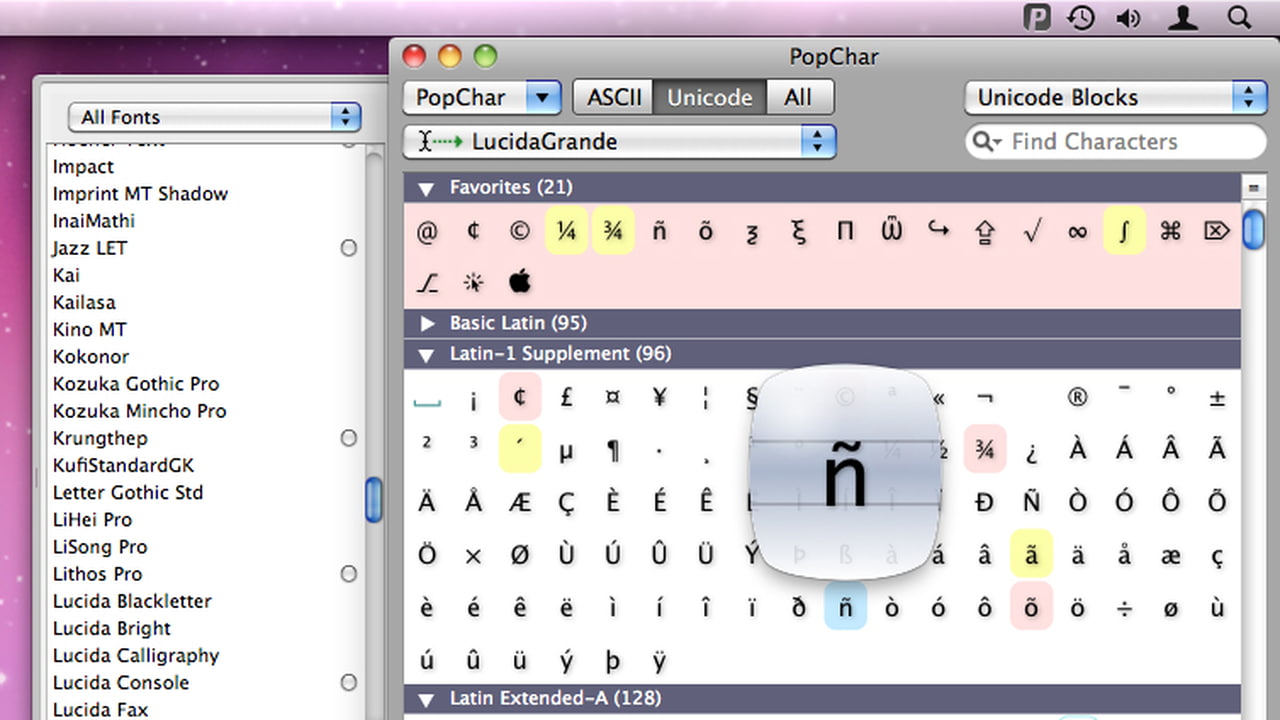Select Lucida Calligraphy in font list
The image size is (1280, 720).
point(136,656)
